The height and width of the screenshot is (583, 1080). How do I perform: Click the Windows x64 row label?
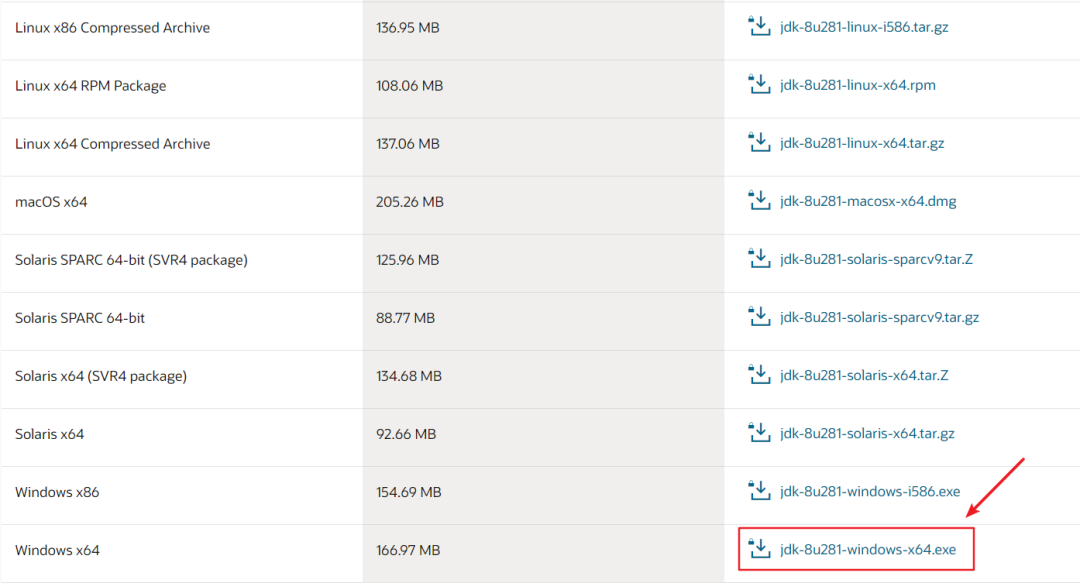(57, 550)
